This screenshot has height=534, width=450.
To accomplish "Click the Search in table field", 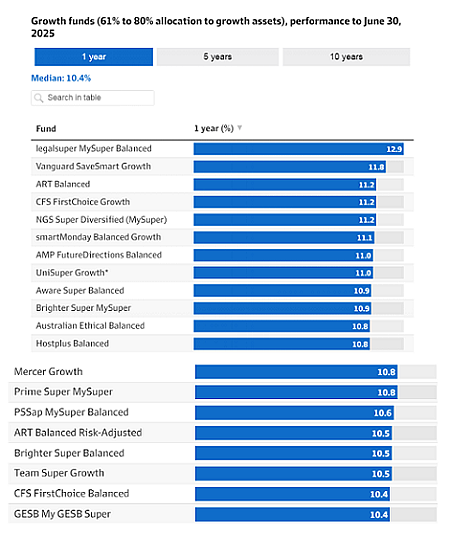I will 93,98.
